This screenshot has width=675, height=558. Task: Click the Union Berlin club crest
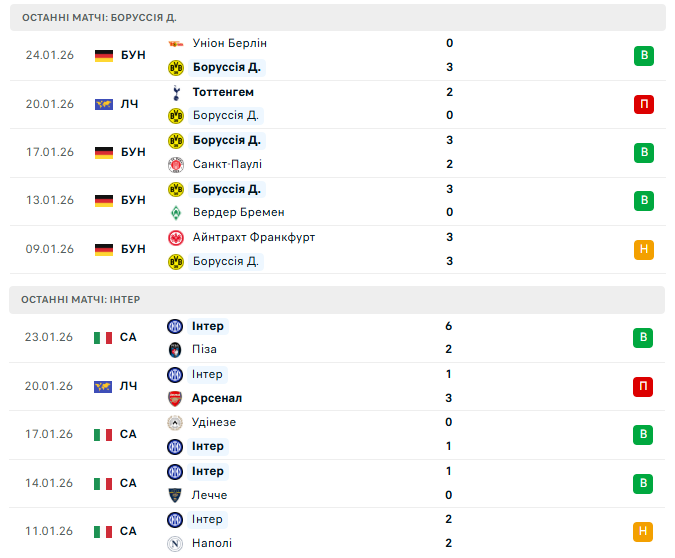pyautogui.click(x=176, y=44)
